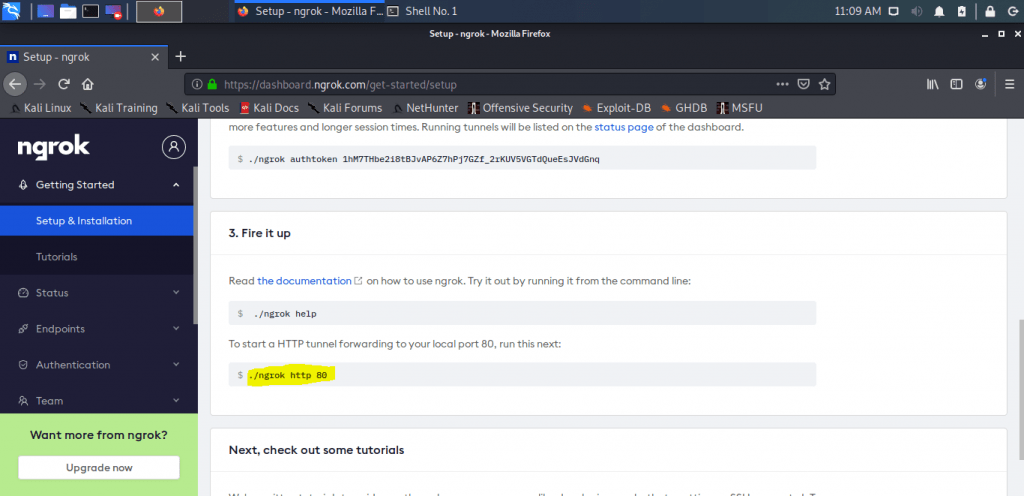1024x496 pixels.
Task: Open the ngrok user account icon
Action: tap(174, 147)
